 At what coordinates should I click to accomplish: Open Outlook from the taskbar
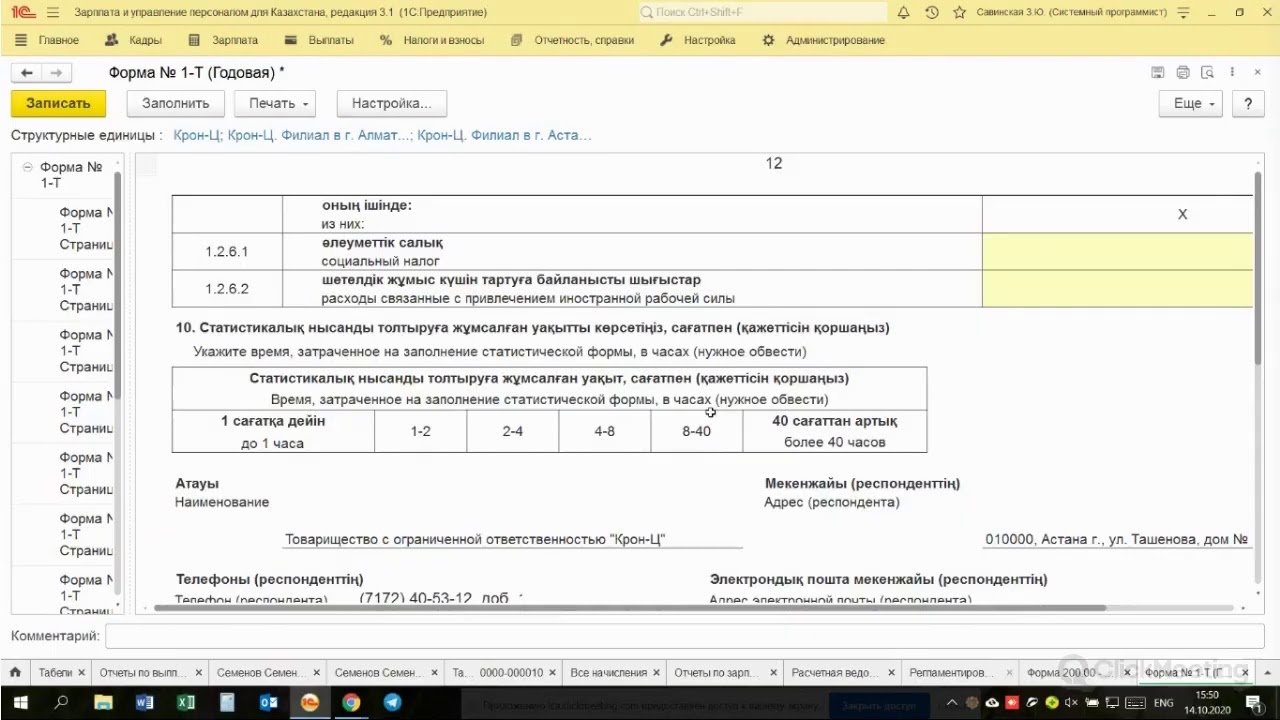[269, 703]
